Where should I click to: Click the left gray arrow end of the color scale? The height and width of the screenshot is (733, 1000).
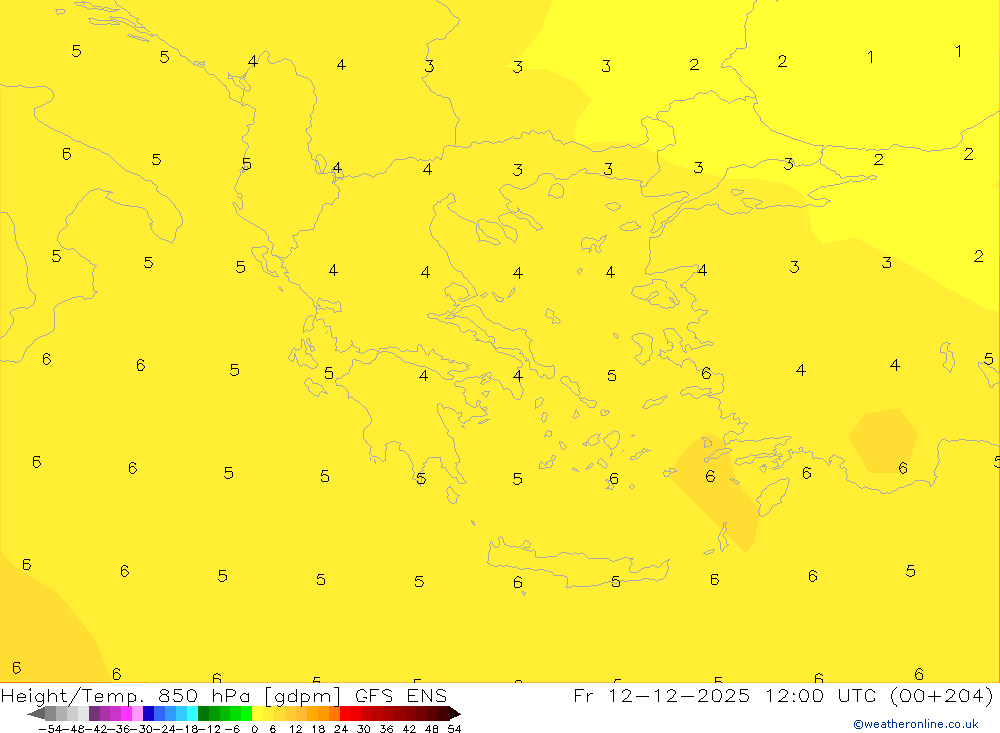pyautogui.click(x=37, y=714)
